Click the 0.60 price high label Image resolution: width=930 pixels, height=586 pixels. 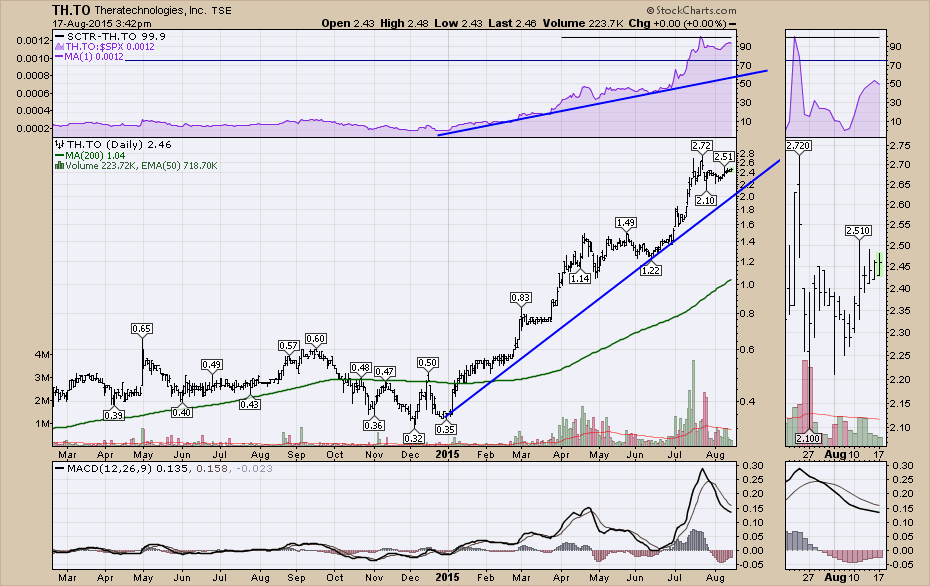[316, 339]
